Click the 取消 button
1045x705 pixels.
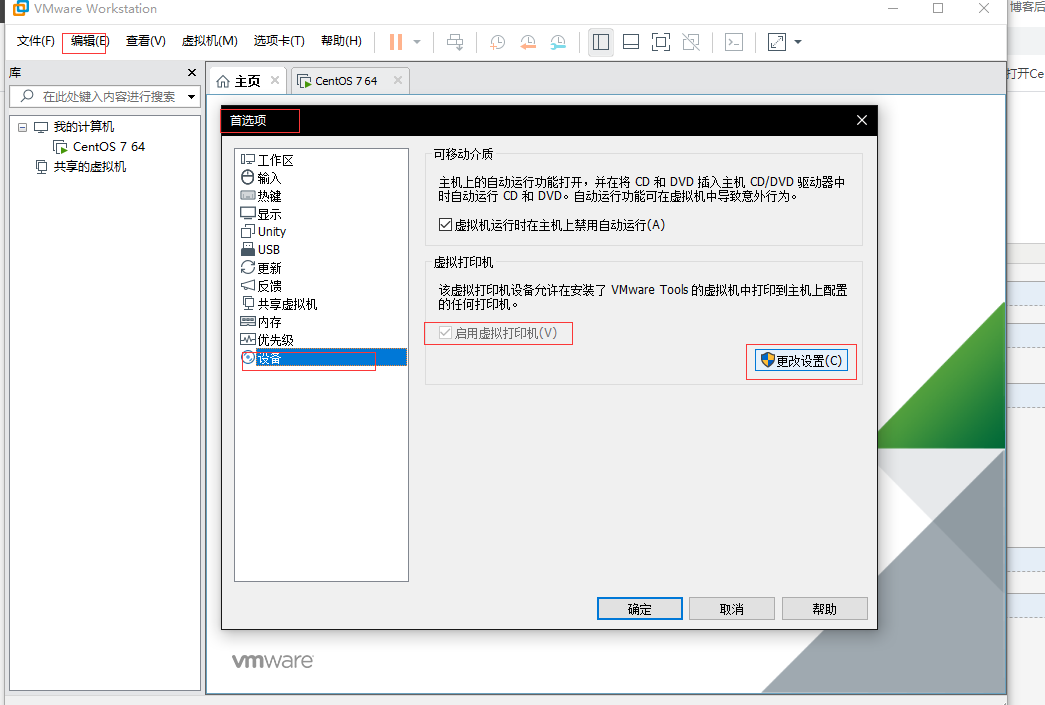pos(732,608)
